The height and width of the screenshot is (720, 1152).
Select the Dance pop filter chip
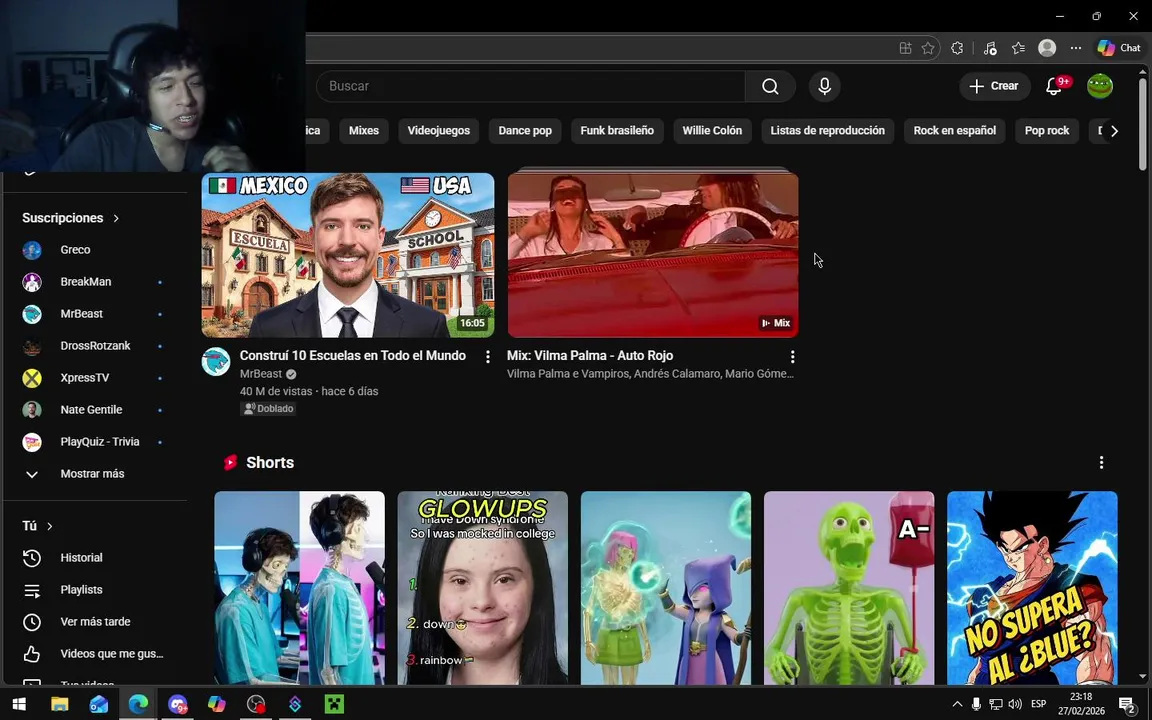(x=525, y=131)
